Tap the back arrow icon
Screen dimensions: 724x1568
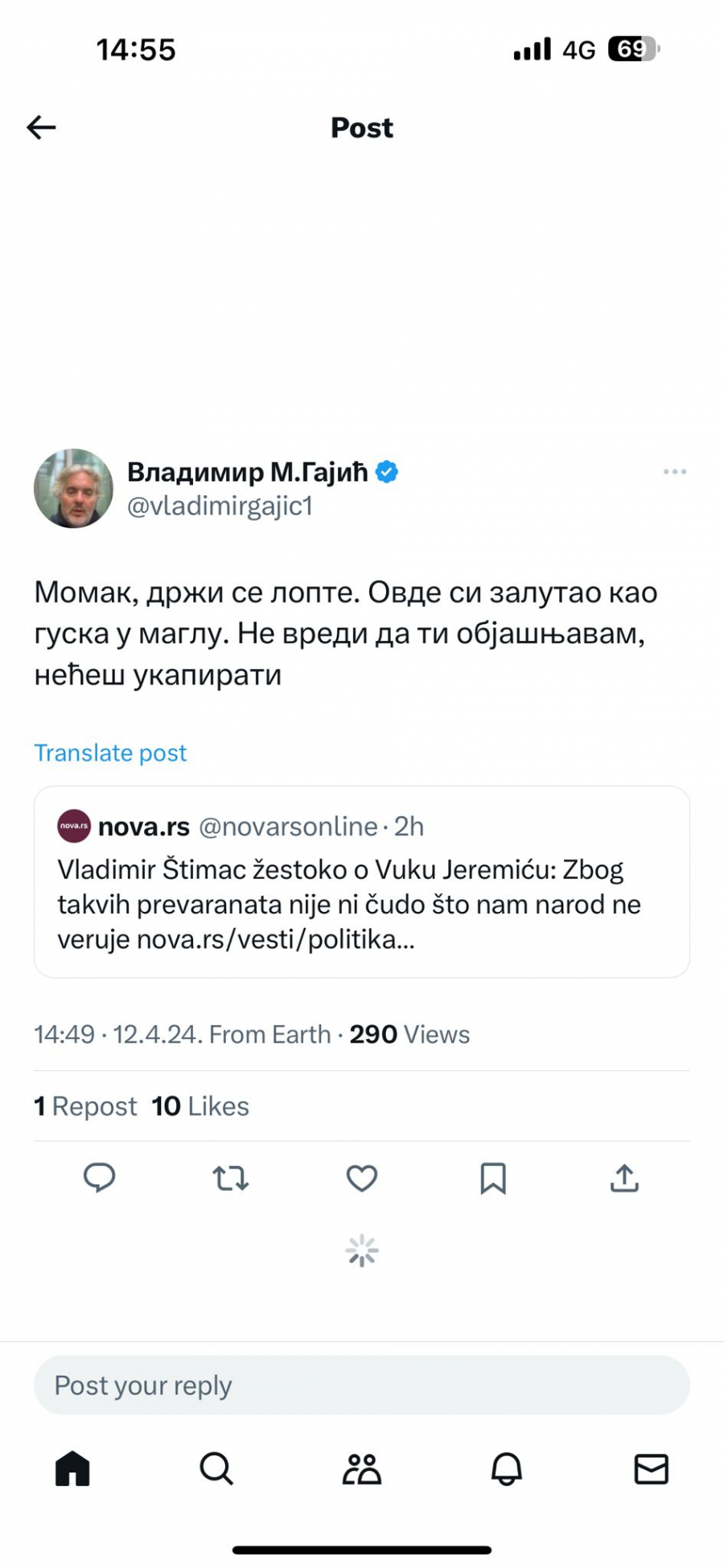pyautogui.click(x=41, y=127)
